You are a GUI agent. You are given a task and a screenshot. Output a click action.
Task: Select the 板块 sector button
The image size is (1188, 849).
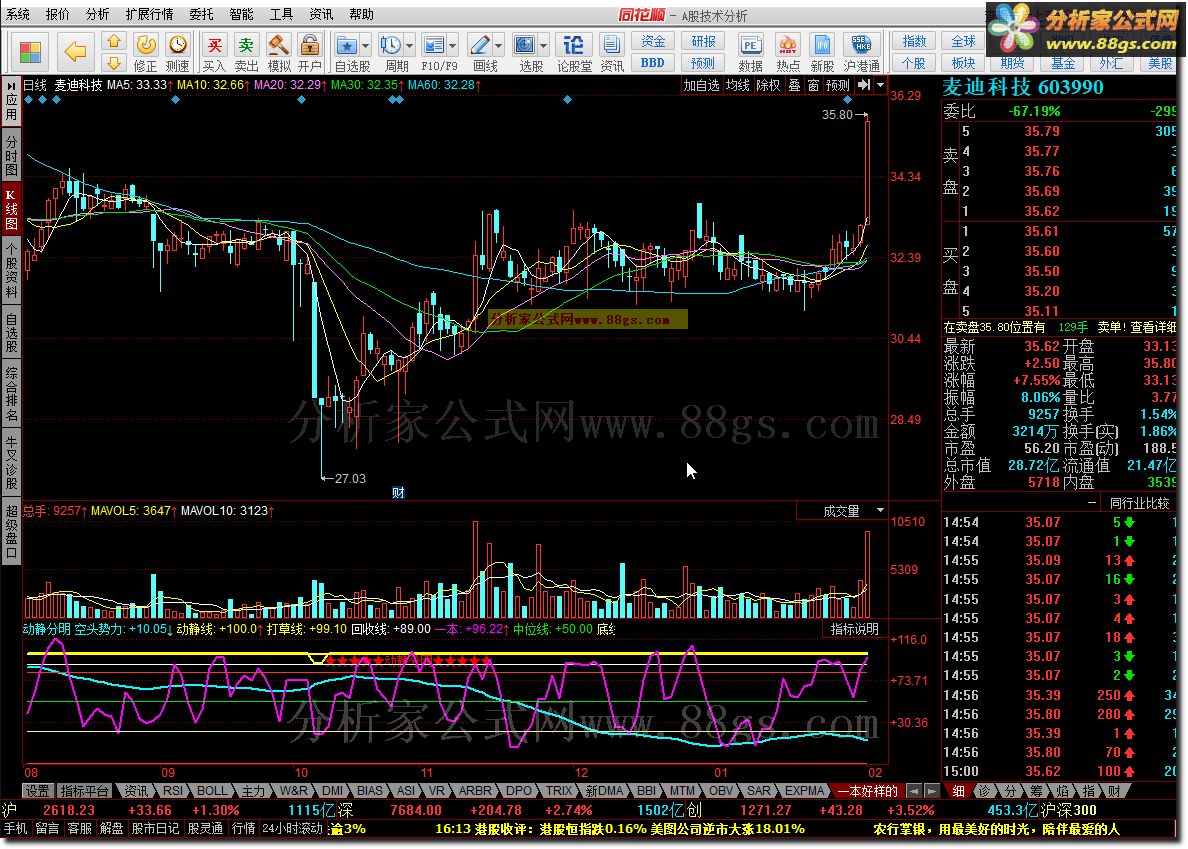[963, 63]
